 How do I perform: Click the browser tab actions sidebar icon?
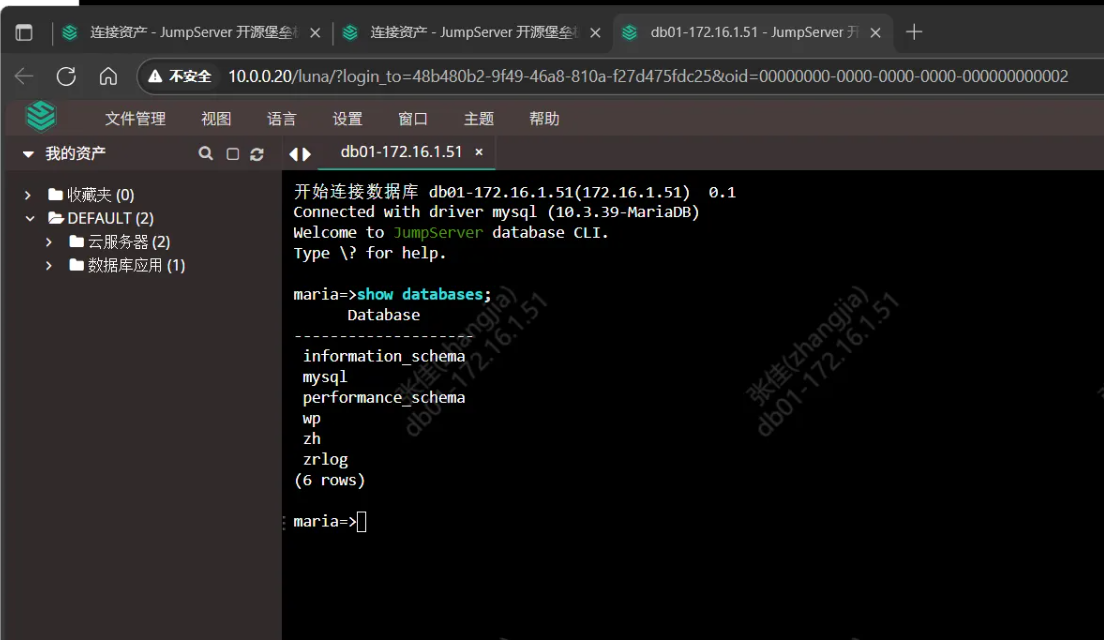click(x=24, y=32)
